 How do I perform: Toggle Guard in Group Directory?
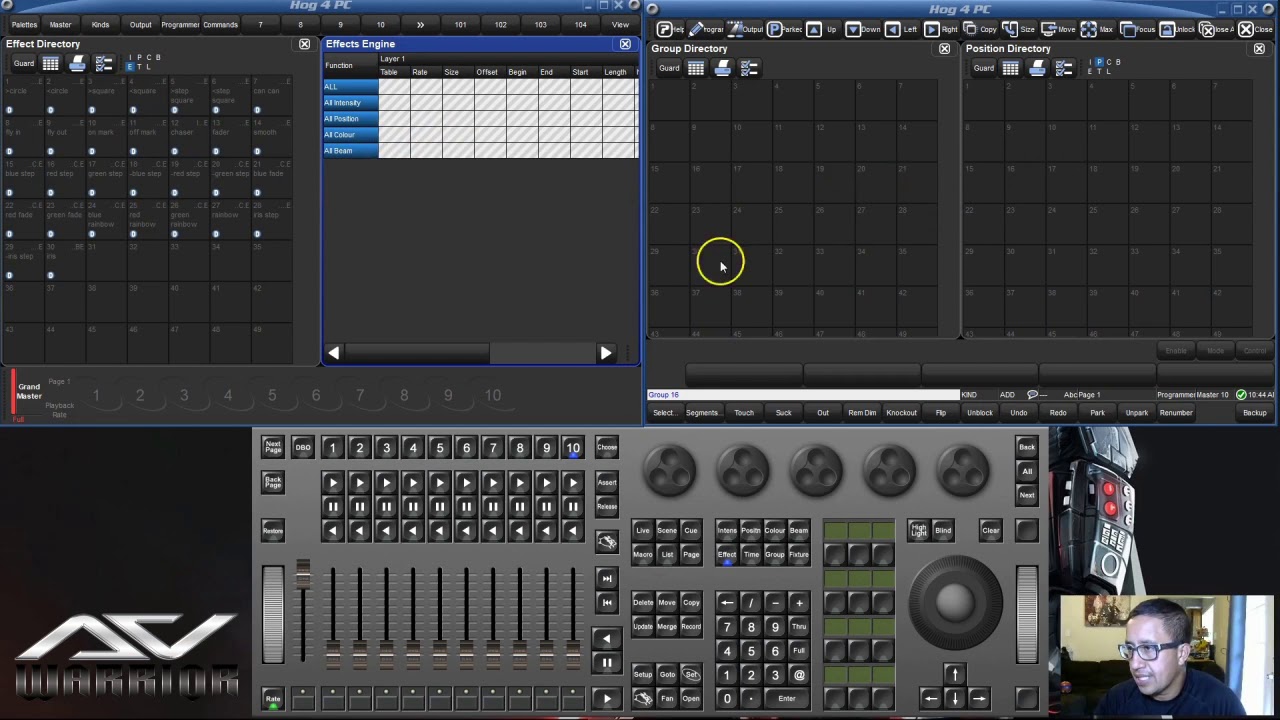tap(669, 68)
